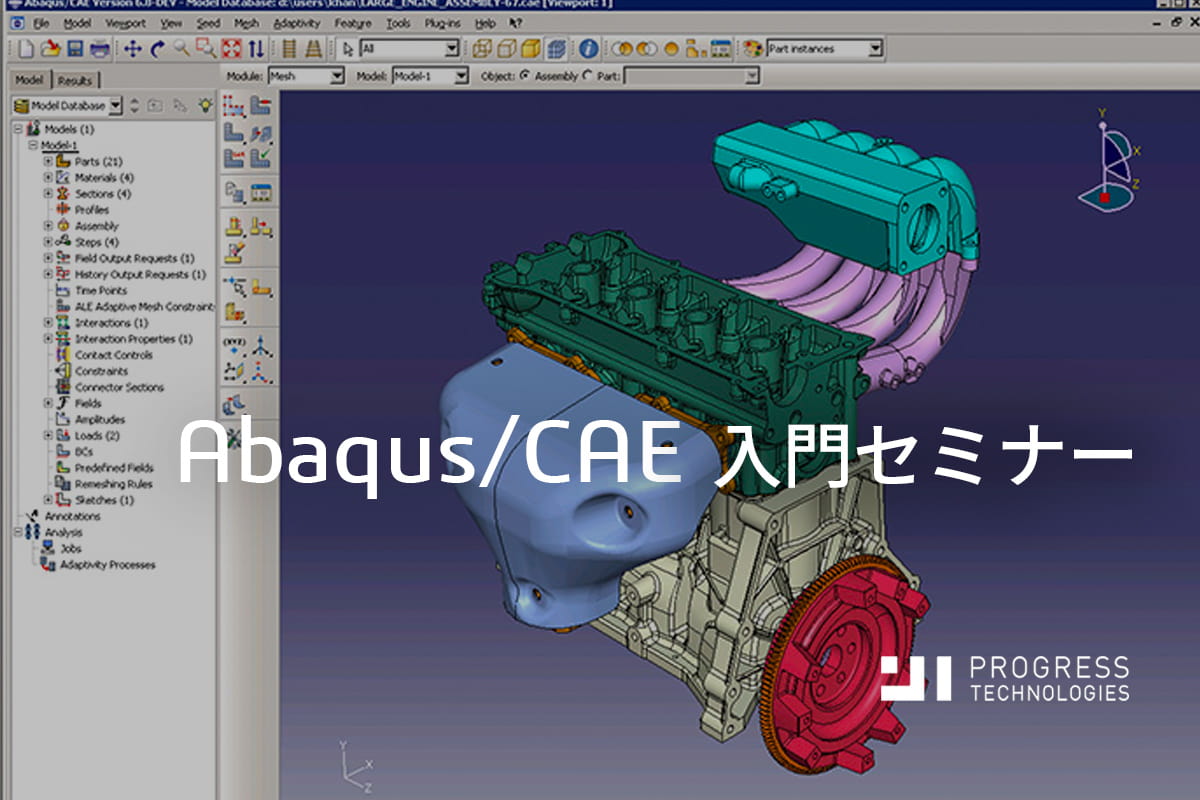Click the Mesh Part Instance tool
The image size is (1200, 800).
(234, 132)
